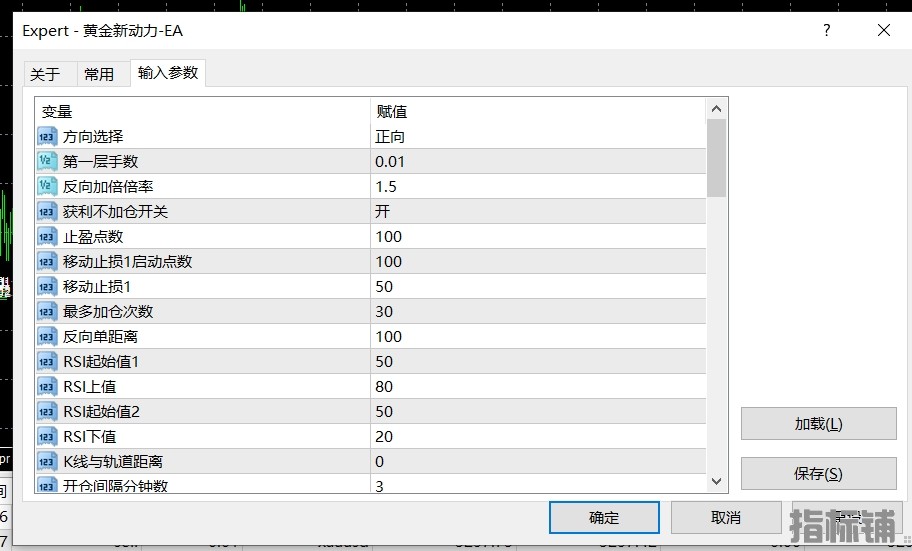
Task: Click the integer icon beside 反向单距离
Action: 47,337
